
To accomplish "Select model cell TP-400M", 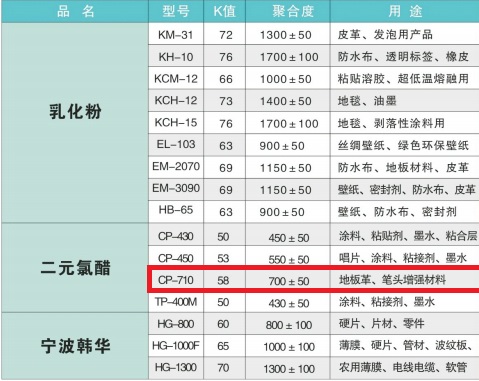I will tap(176, 302).
